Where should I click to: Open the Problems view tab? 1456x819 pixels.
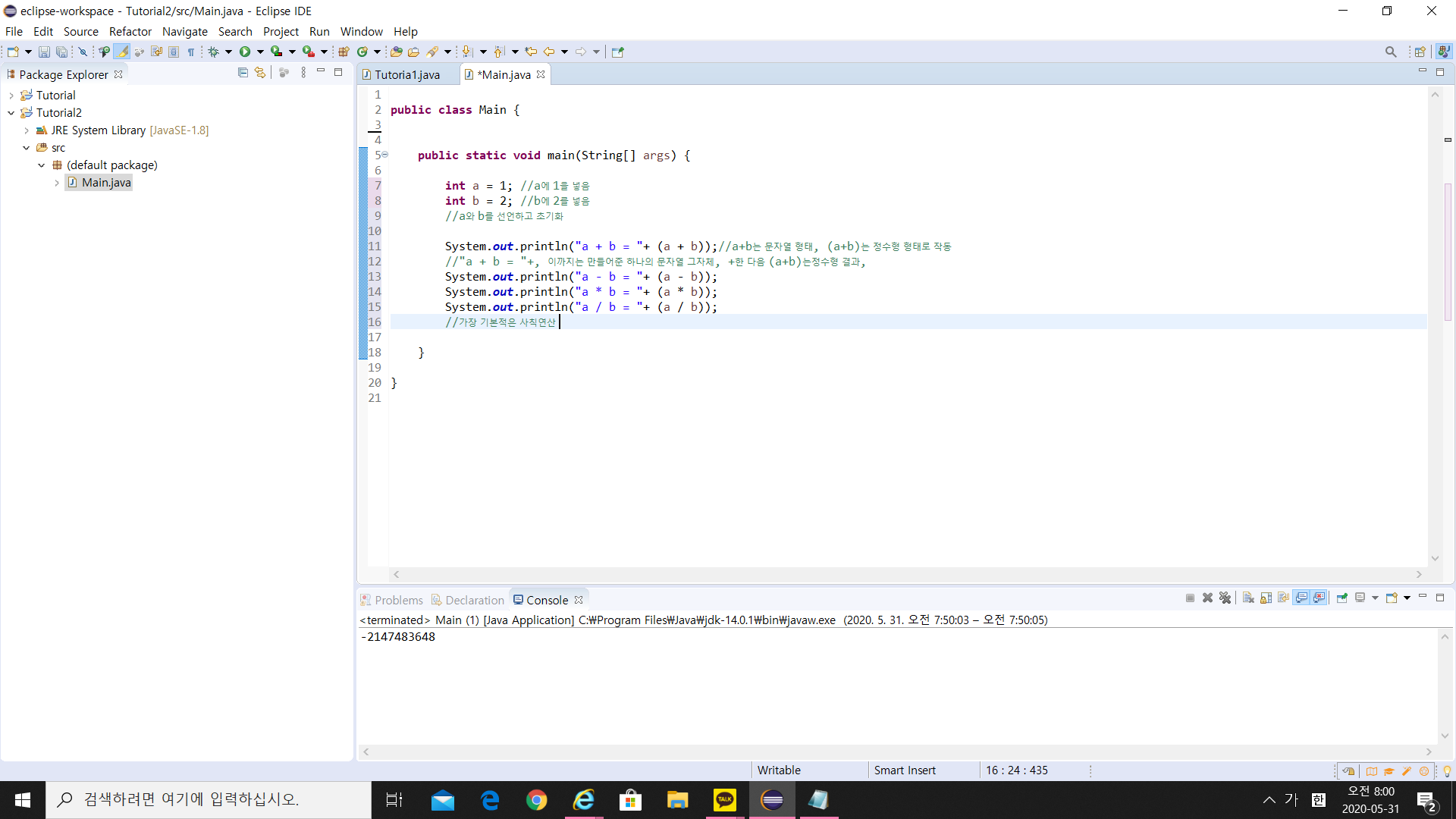click(x=398, y=600)
